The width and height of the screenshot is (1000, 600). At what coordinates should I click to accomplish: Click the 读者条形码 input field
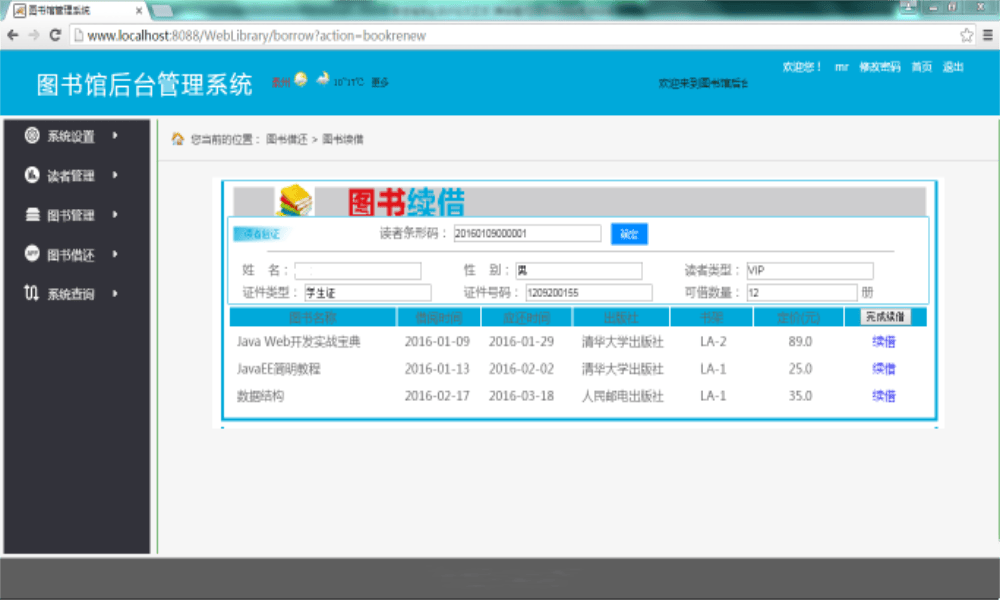(x=528, y=233)
